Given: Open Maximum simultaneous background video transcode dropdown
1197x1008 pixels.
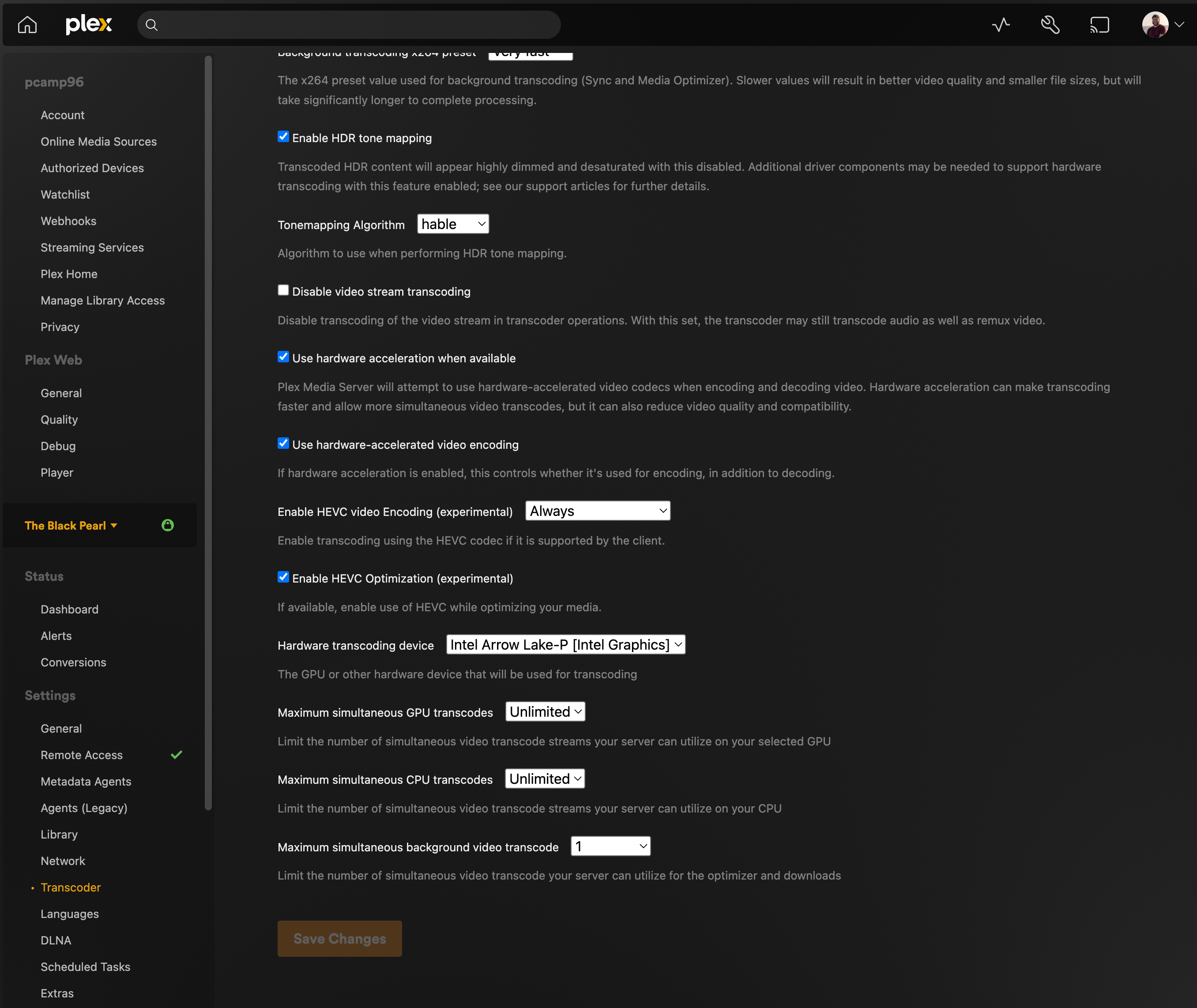Looking at the screenshot, I should (611, 846).
